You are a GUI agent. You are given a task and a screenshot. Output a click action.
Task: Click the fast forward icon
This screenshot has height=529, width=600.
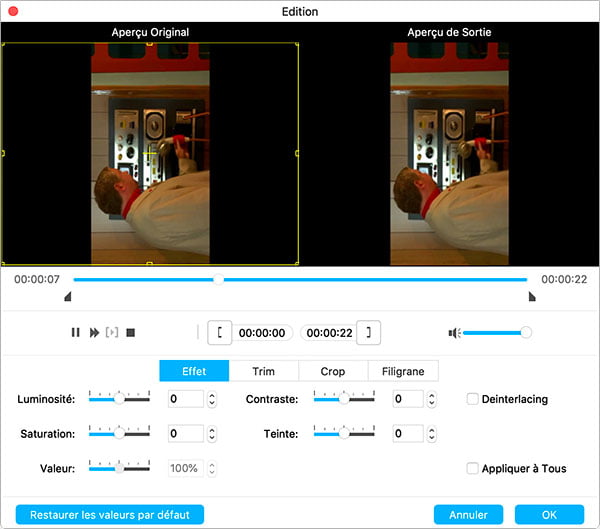[94, 332]
